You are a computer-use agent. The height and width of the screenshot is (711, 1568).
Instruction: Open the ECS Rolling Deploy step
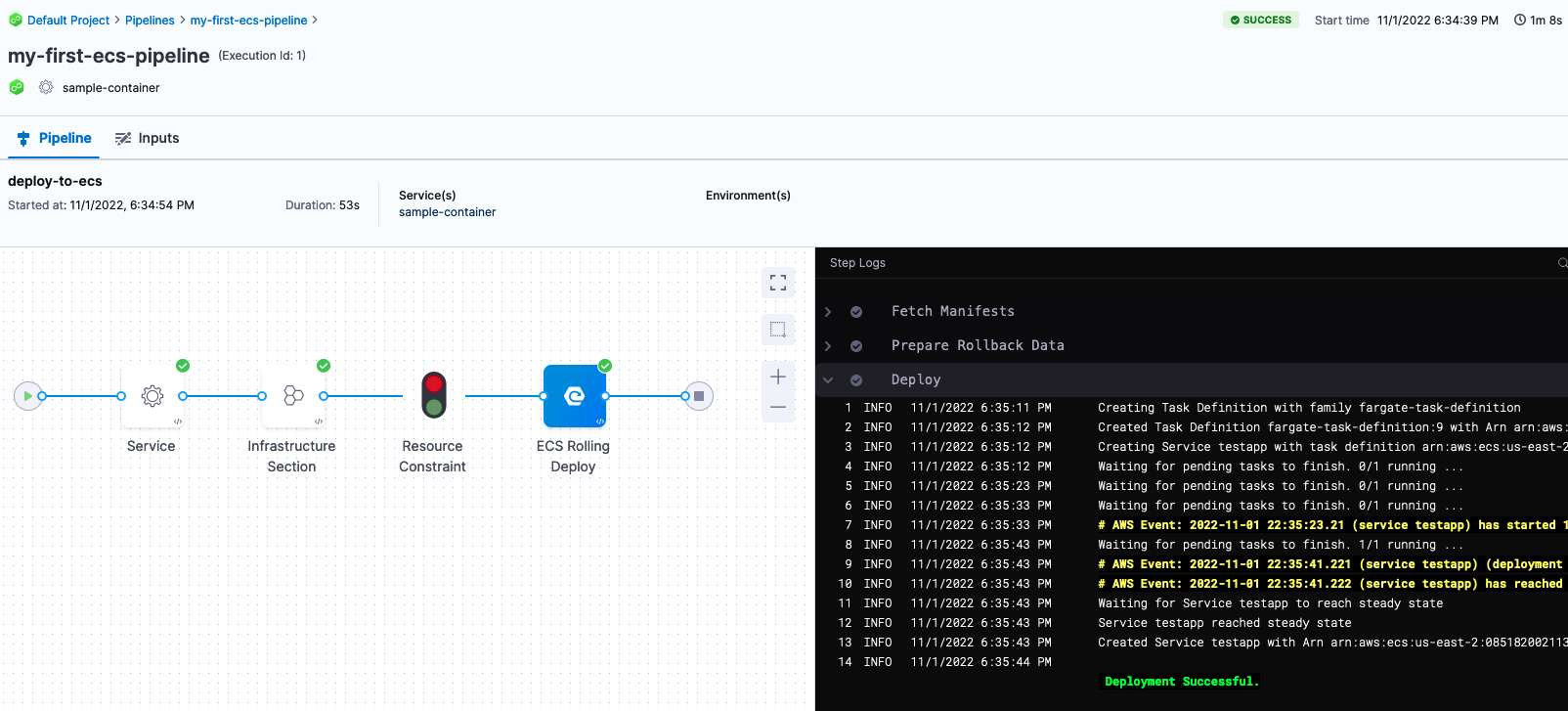click(x=574, y=396)
